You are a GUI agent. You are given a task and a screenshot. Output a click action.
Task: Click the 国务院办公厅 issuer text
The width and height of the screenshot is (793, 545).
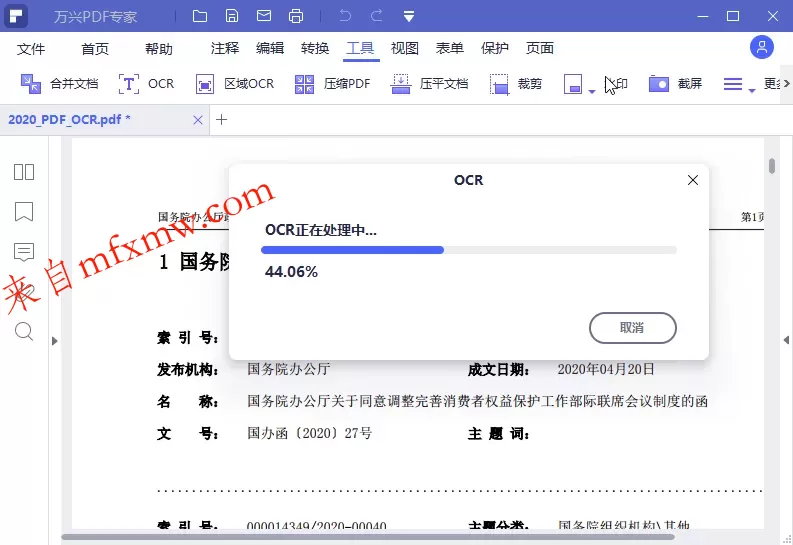[x=289, y=370]
